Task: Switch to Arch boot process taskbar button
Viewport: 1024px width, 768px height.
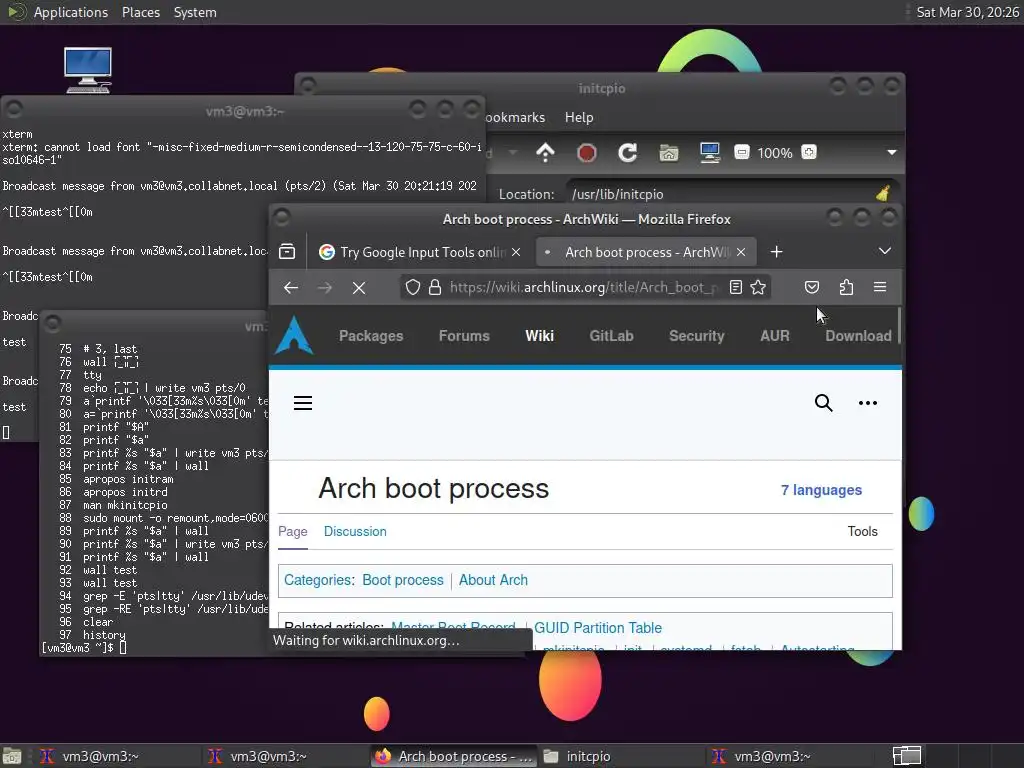Action: pyautogui.click(x=453, y=756)
